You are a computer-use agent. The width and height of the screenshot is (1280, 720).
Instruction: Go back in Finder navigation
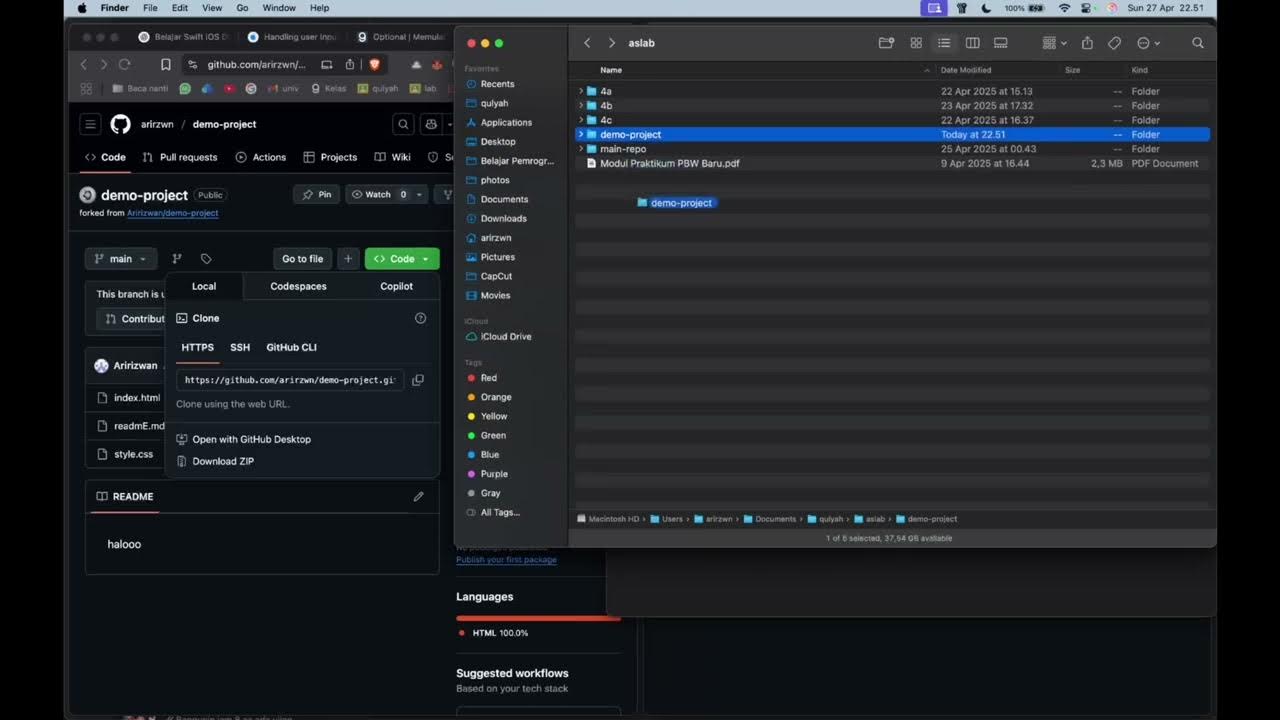tap(587, 43)
